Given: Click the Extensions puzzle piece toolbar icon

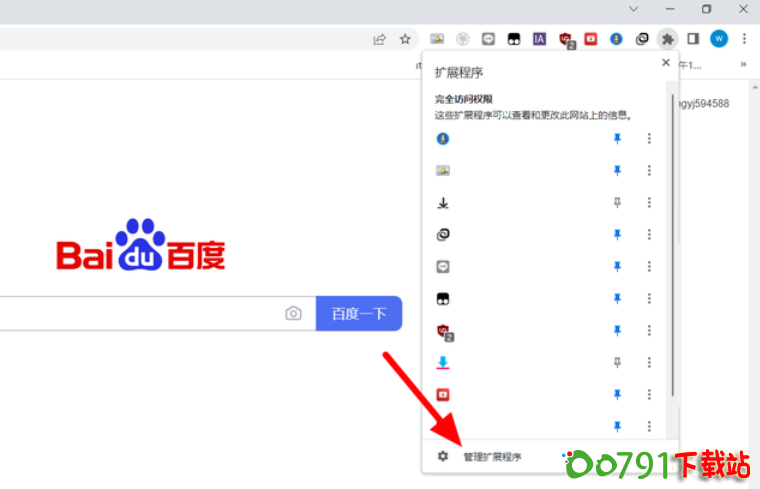Looking at the screenshot, I should (668, 39).
